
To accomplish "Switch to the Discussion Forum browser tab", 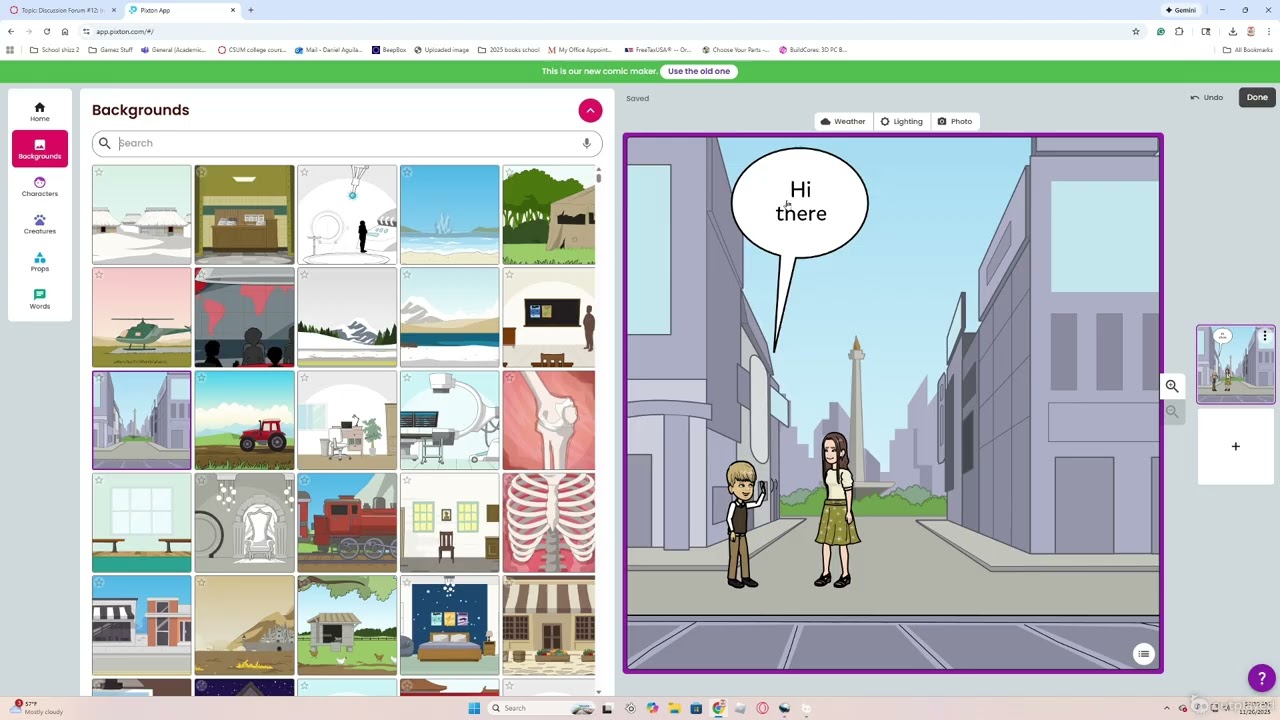I will pyautogui.click(x=62, y=10).
